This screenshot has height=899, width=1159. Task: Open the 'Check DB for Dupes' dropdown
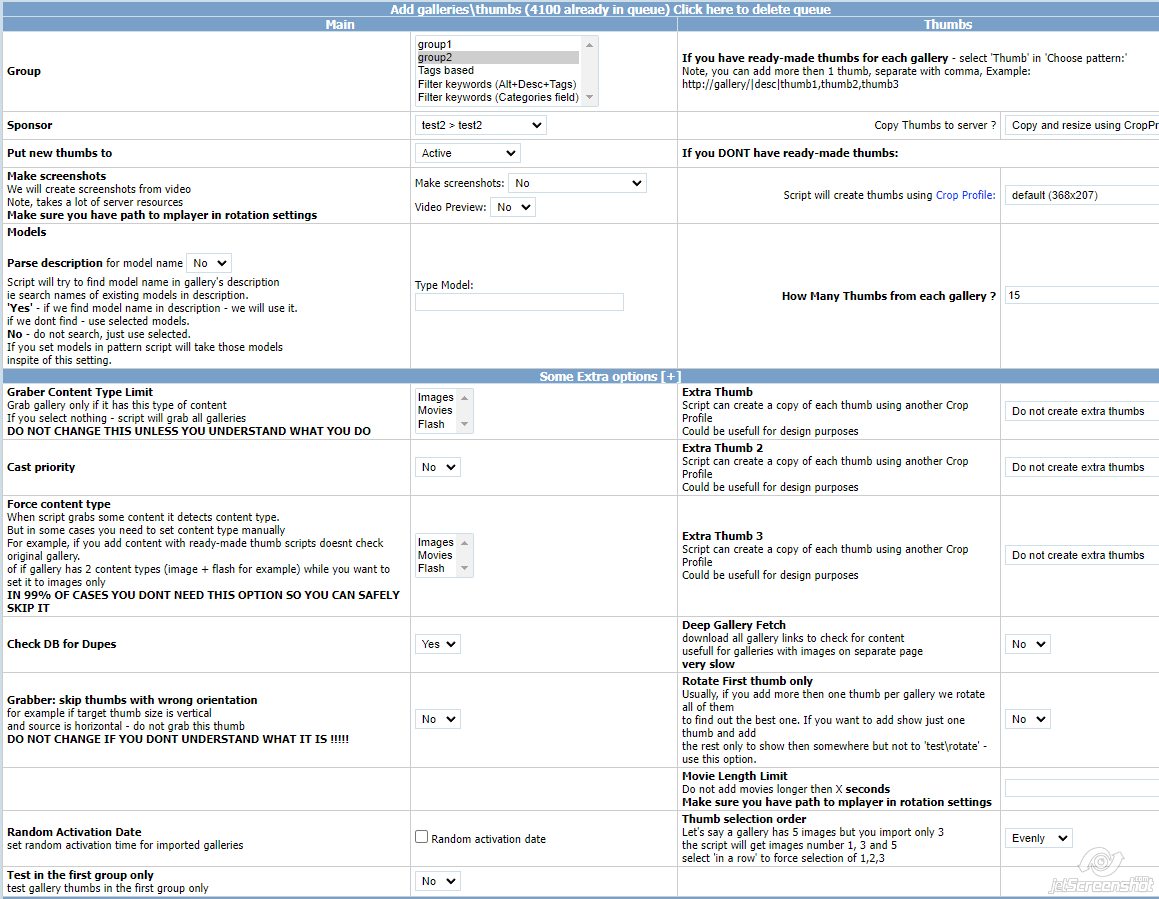438,645
